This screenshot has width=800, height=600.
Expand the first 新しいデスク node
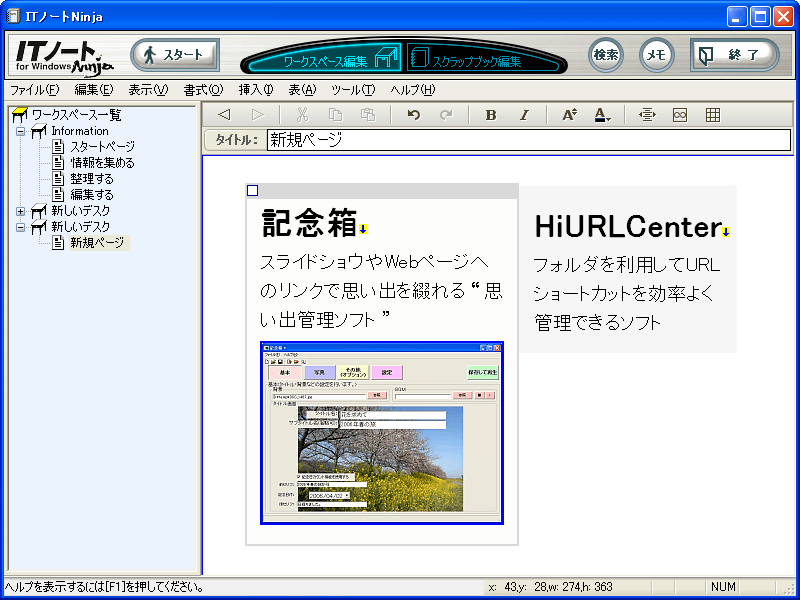point(20,211)
